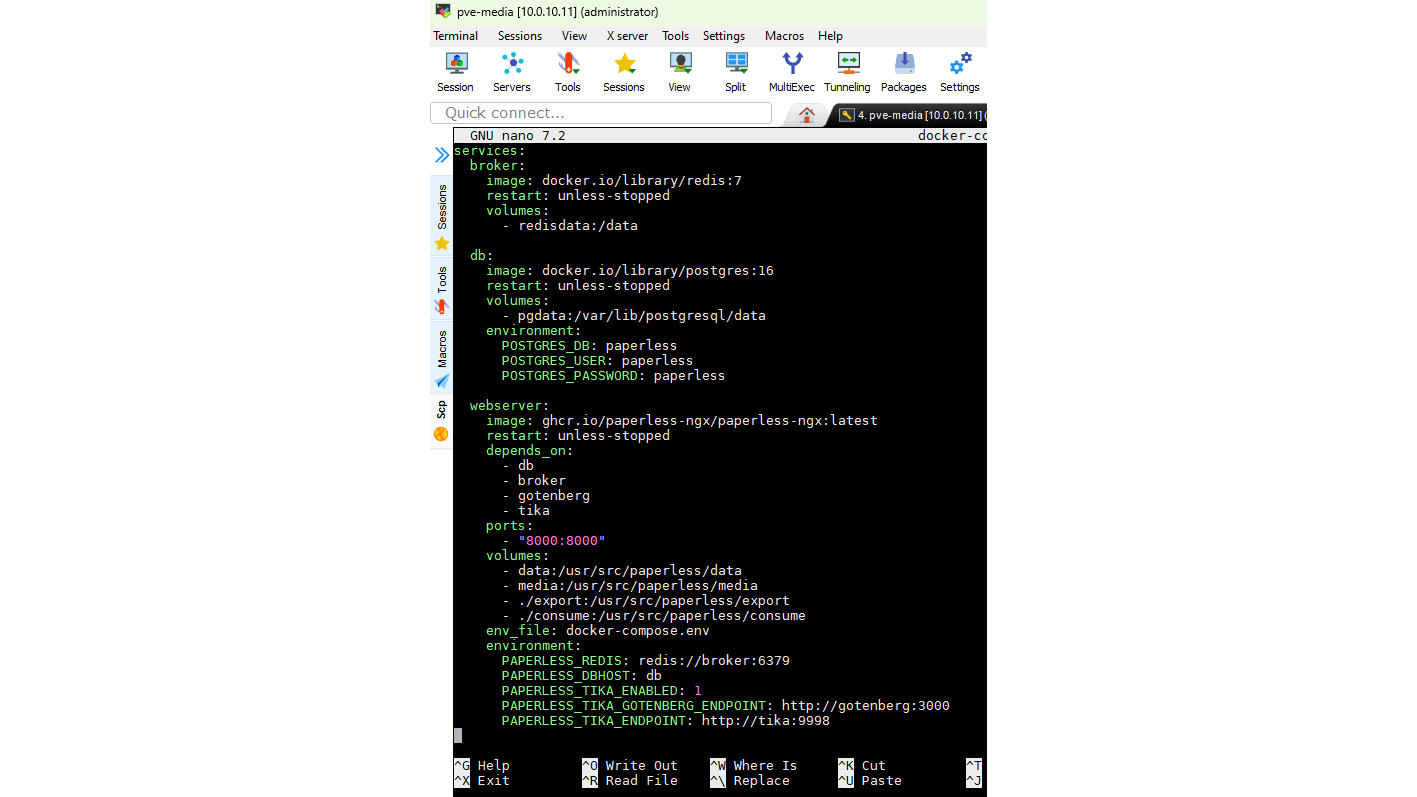1417x797 pixels.
Task: Click the PAPERLESS_TIKA_ENABLED line
Action: [602, 691]
